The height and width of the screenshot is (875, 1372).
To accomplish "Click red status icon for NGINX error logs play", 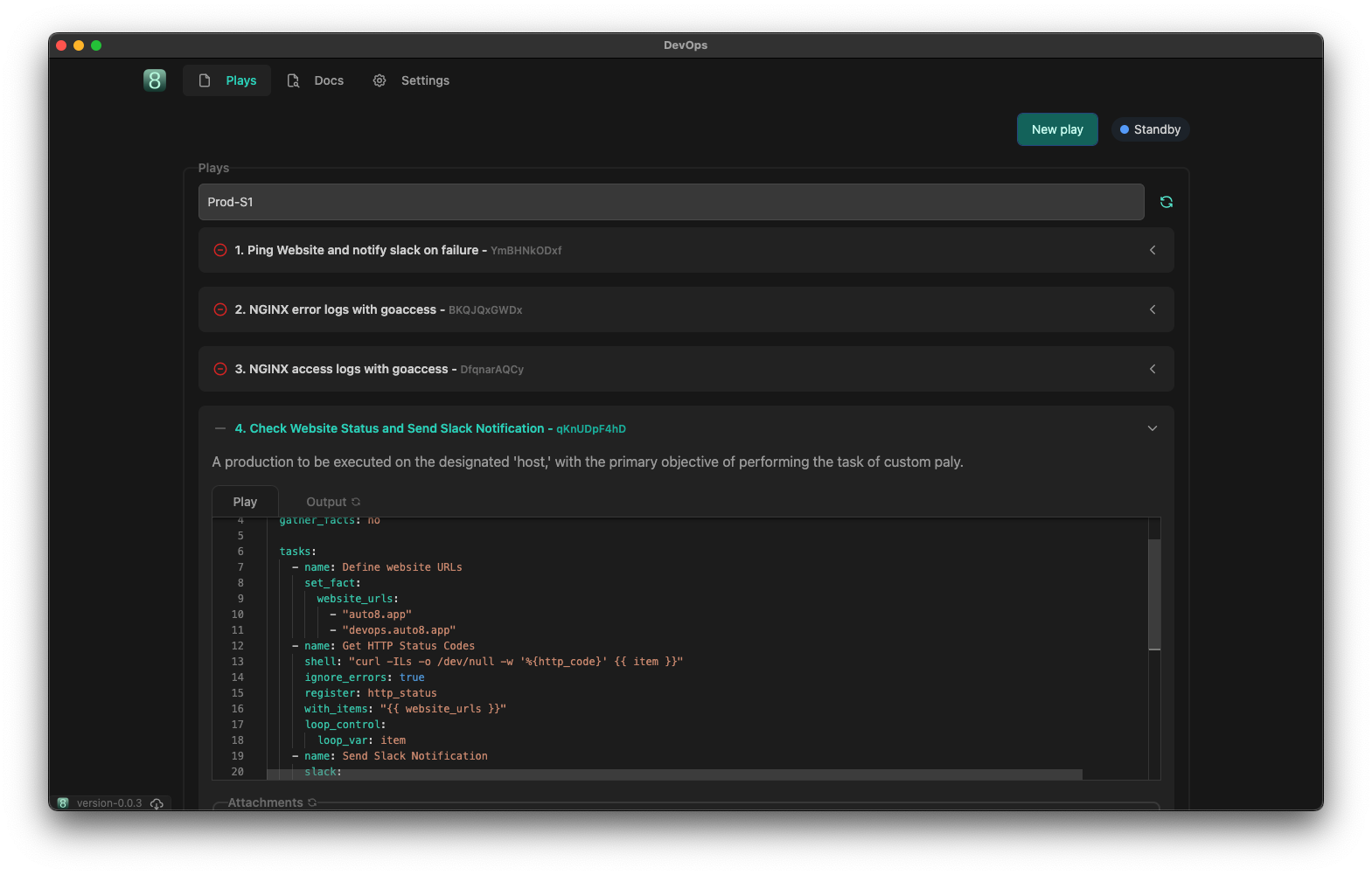I will (x=220, y=309).
